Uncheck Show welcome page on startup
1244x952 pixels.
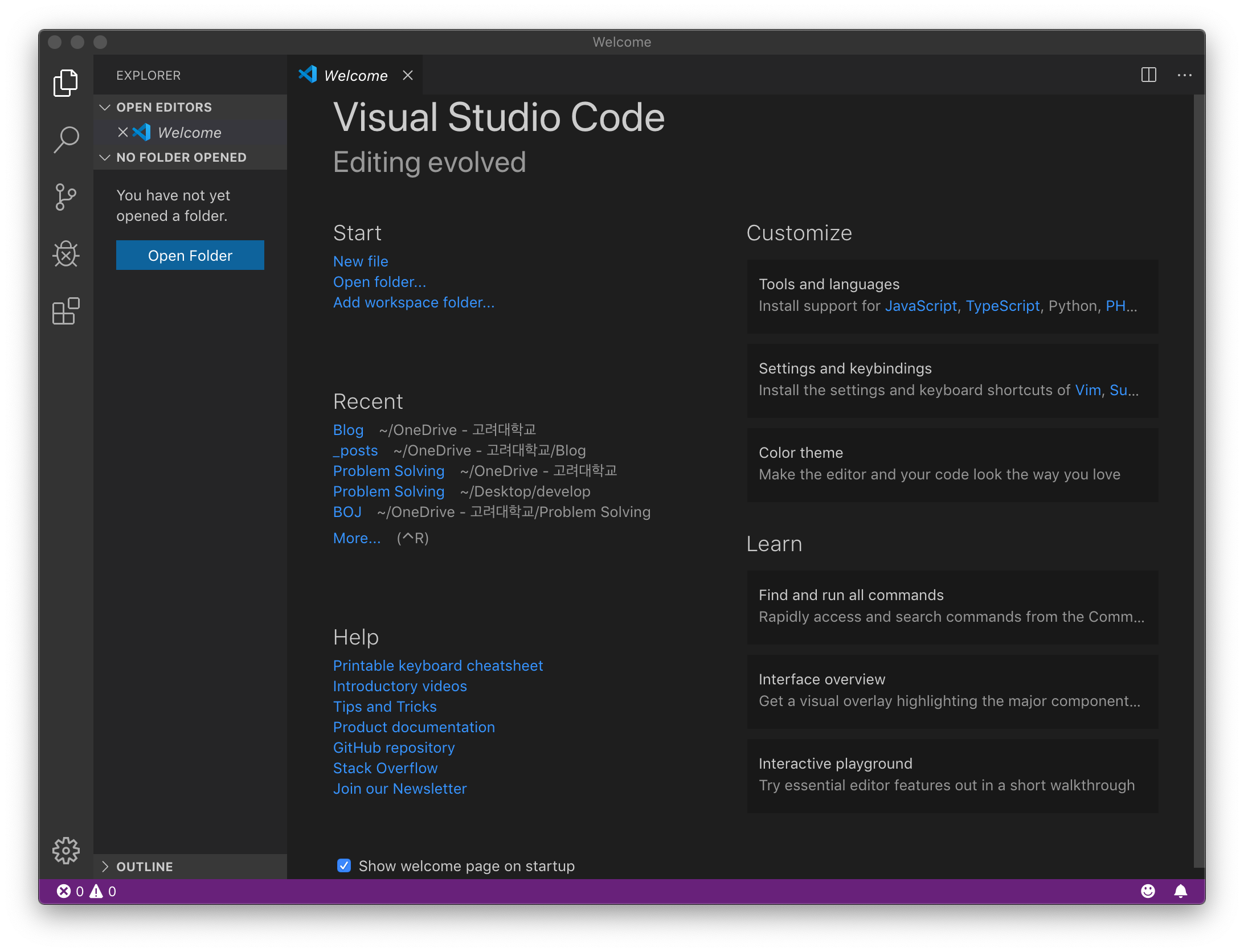pos(343,865)
